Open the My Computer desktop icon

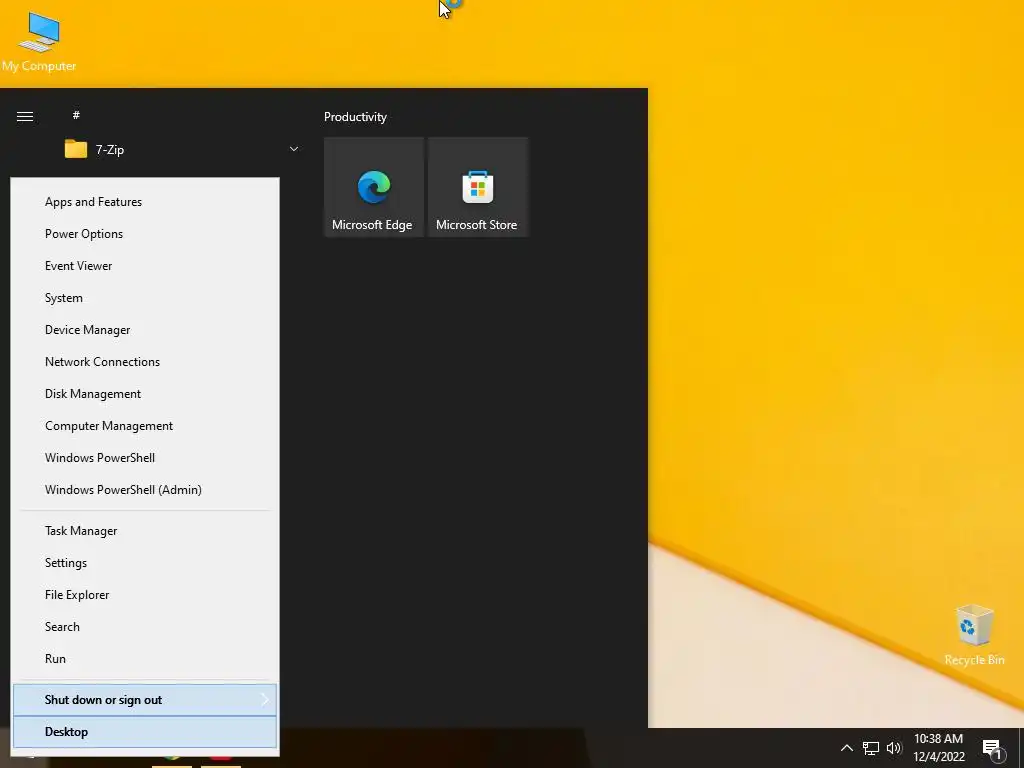[x=39, y=42]
